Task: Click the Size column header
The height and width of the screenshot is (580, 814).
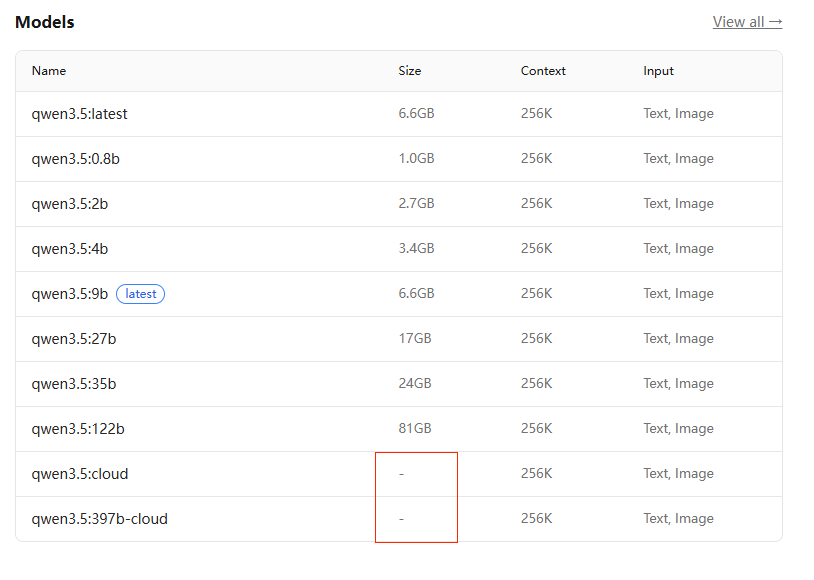Action: [410, 71]
